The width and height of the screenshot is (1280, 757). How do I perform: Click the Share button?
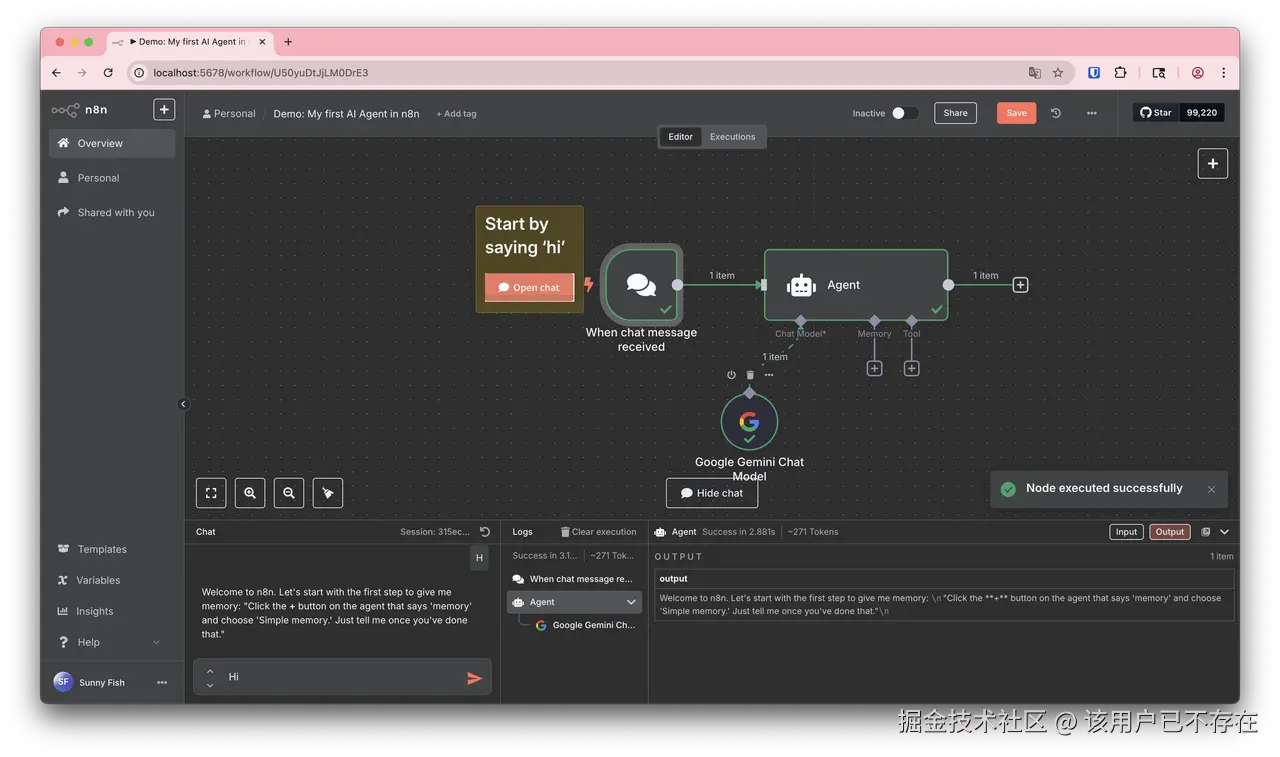(955, 113)
